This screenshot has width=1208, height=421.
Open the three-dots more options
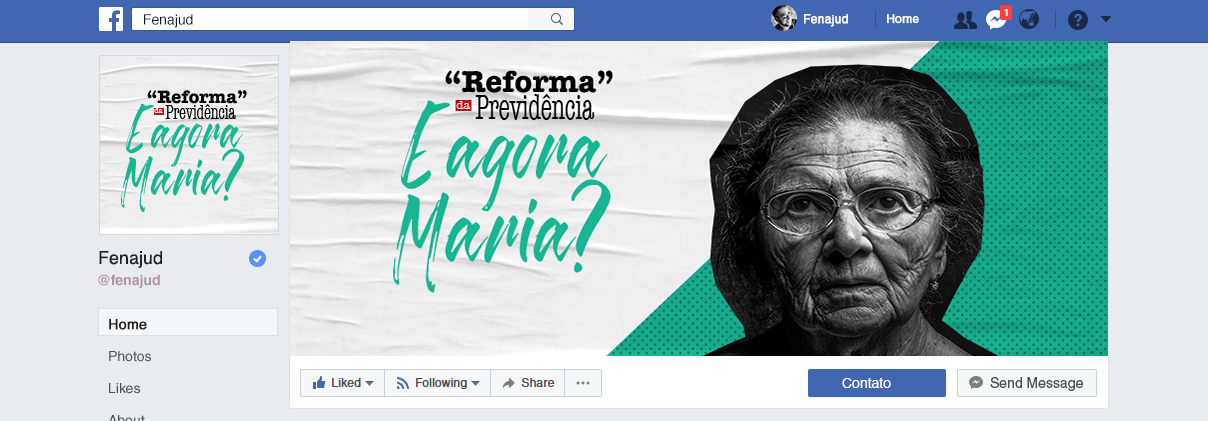583,383
